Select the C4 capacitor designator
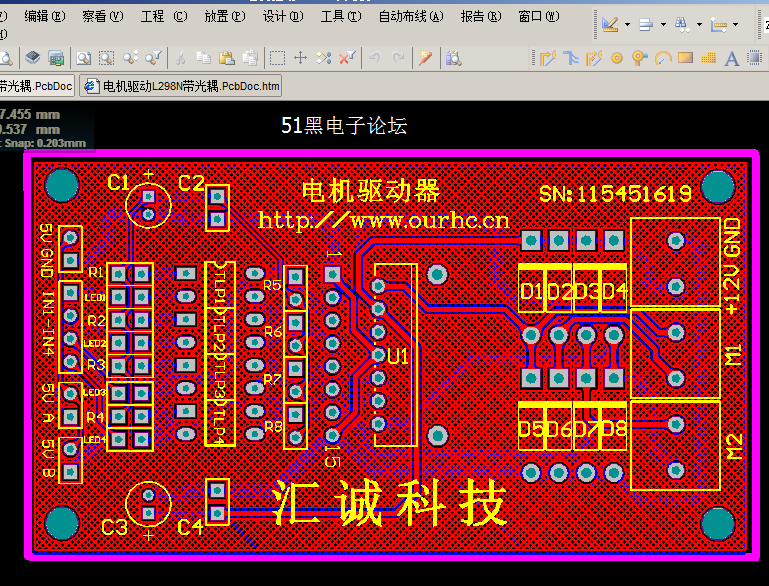Image resolution: width=769 pixels, height=586 pixels. click(190, 527)
